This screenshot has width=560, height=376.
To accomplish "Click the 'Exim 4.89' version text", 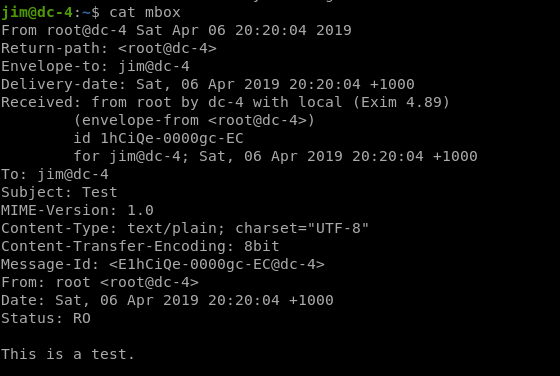I will (x=401, y=102).
